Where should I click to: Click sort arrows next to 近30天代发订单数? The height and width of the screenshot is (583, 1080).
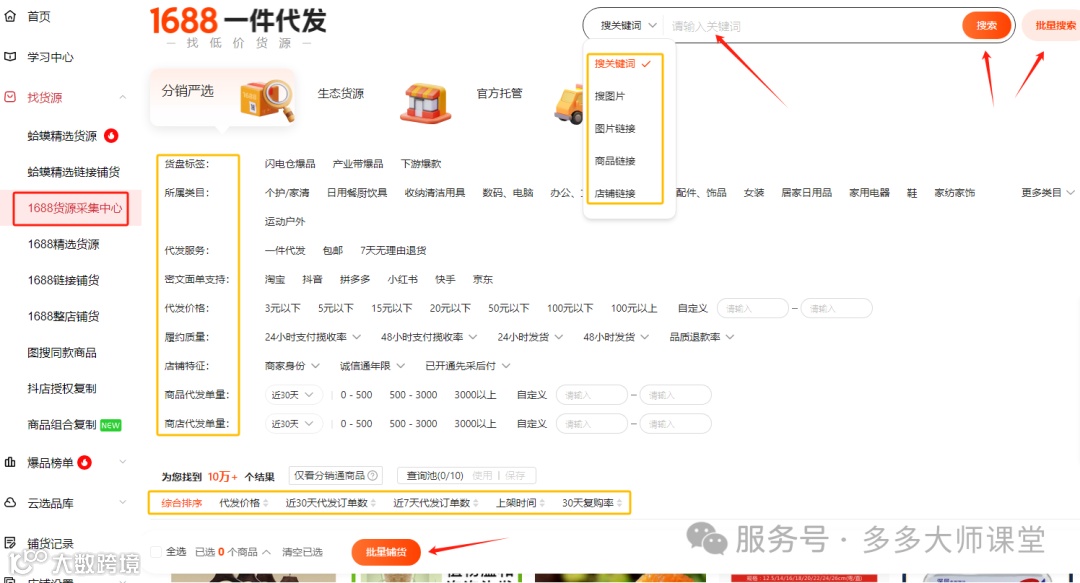pyautogui.click(x=373, y=503)
